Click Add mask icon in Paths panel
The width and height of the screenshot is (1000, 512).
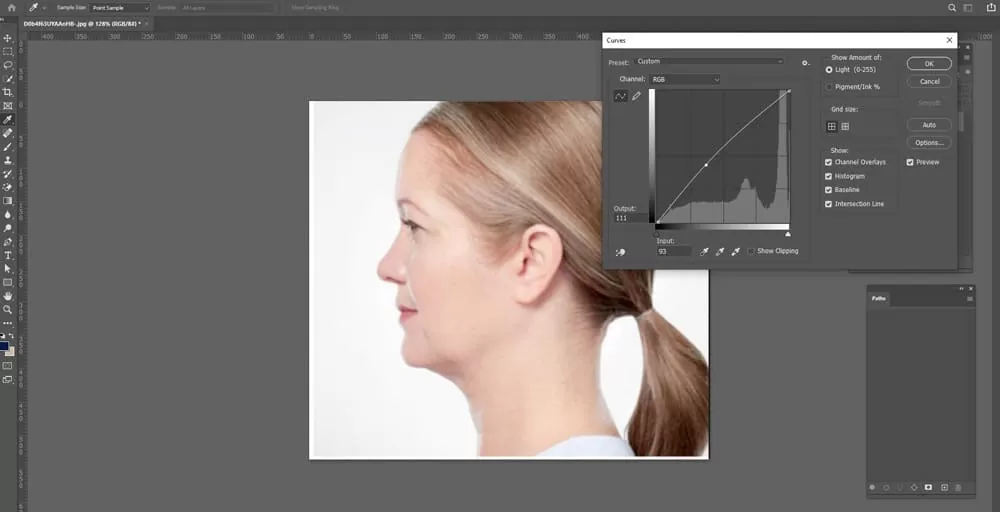(928, 488)
